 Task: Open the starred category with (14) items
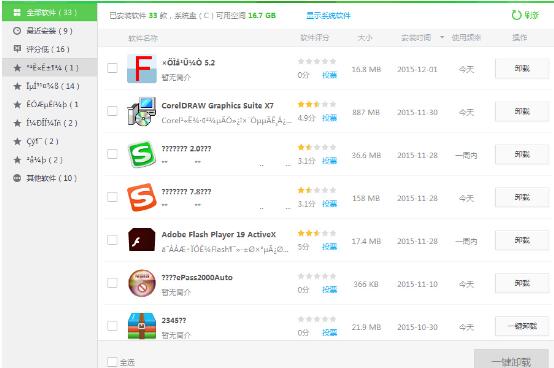pos(49,86)
